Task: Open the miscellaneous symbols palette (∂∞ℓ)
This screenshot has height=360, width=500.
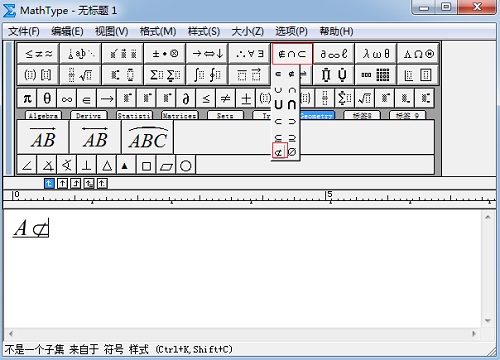Action: click(x=334, y=53)
